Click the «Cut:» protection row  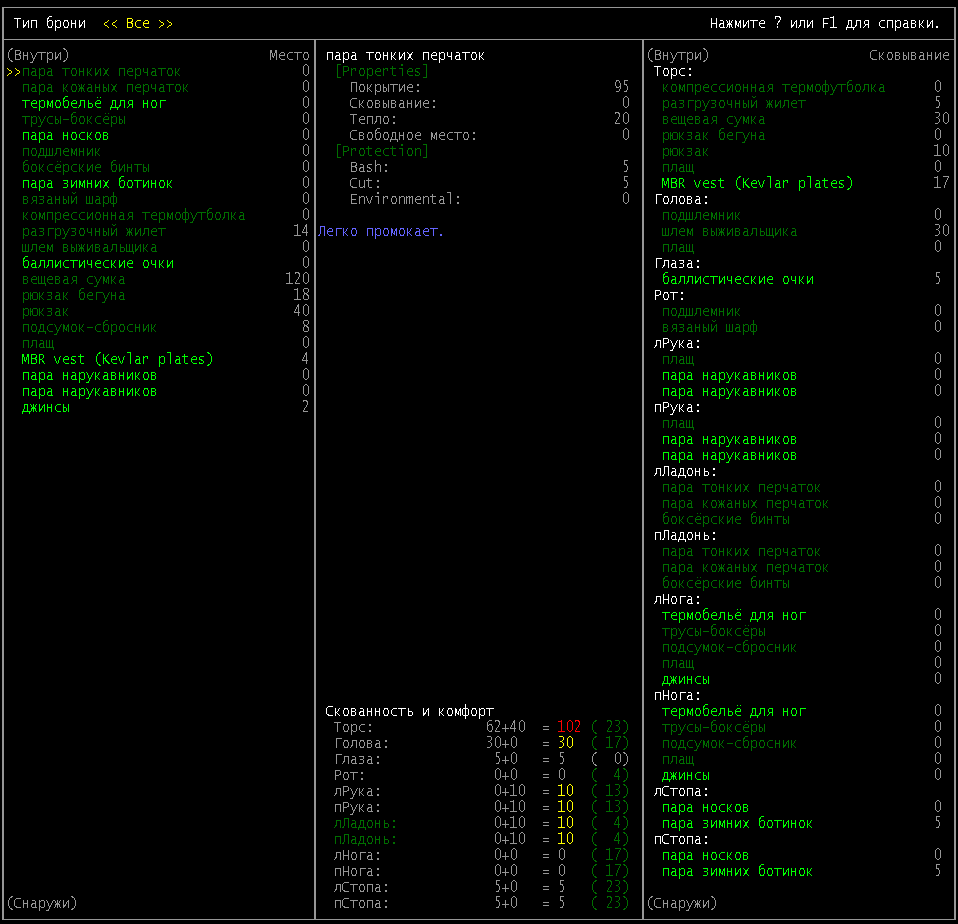pyautogui.click(x=489, y=183)
